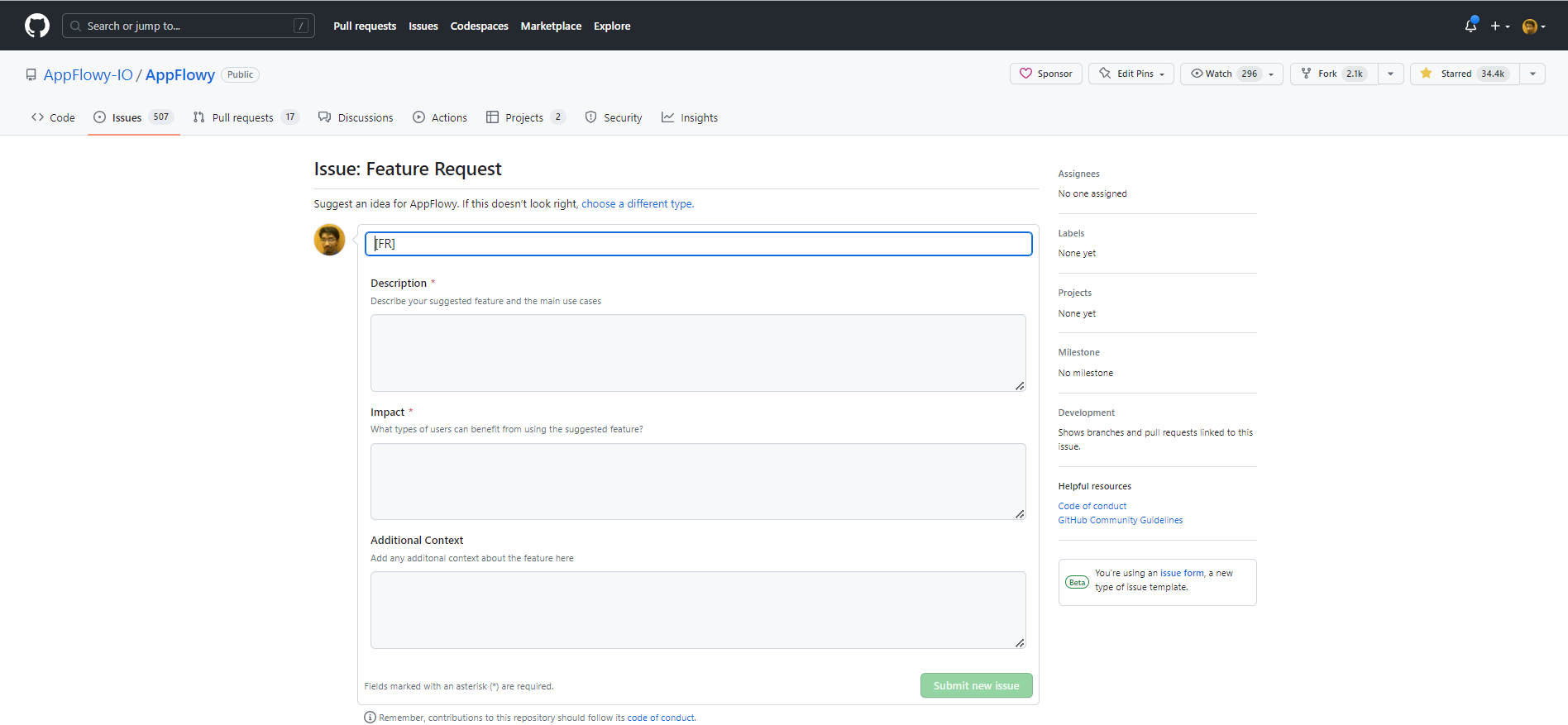1568x725 pixels.
Task: Open the Actions tab
Action: (440, 117)
